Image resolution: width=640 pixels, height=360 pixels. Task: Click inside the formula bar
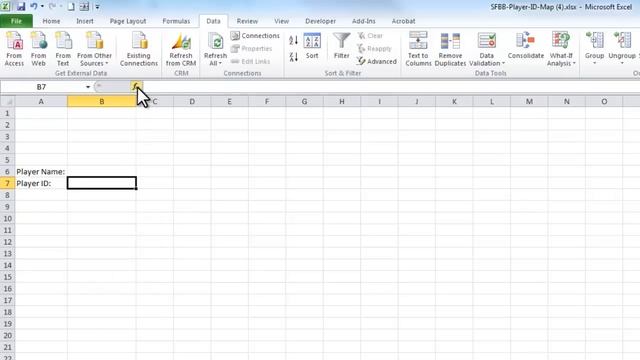(x=390, y=87)
